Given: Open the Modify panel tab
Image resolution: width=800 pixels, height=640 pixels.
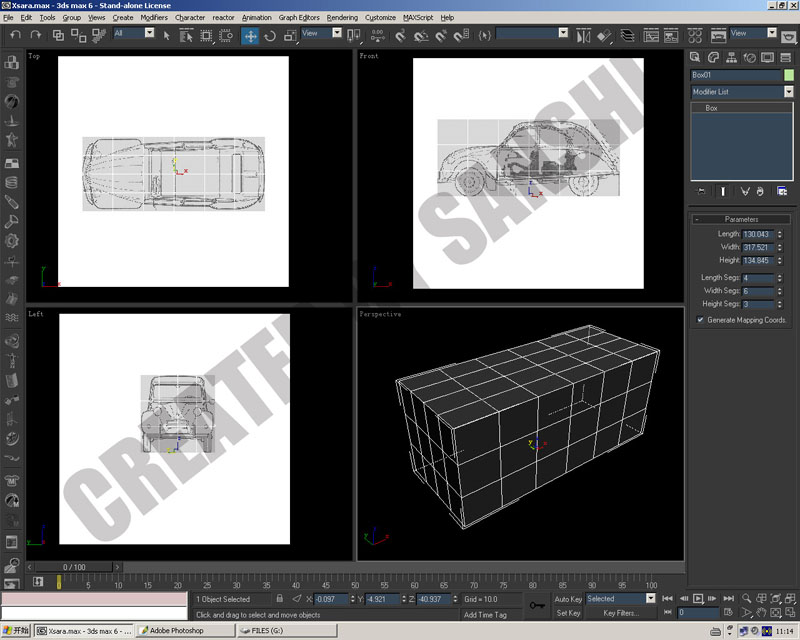Looking at the screenshot, I should click(713, 57).
